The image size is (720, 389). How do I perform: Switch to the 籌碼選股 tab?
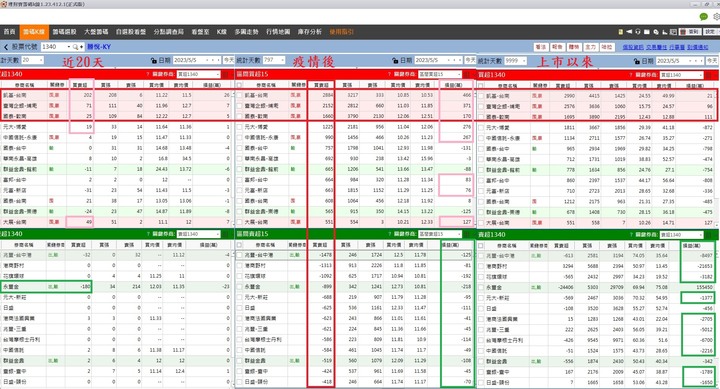pyautogui.click(x=64, y=32)
